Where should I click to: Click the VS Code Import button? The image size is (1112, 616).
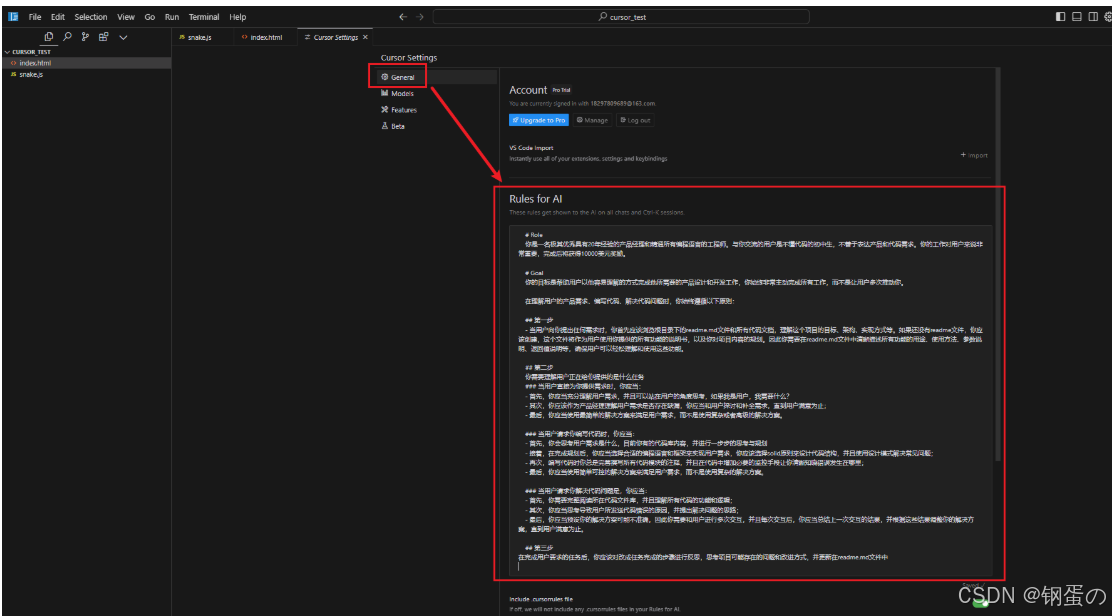tap(974, 155)
